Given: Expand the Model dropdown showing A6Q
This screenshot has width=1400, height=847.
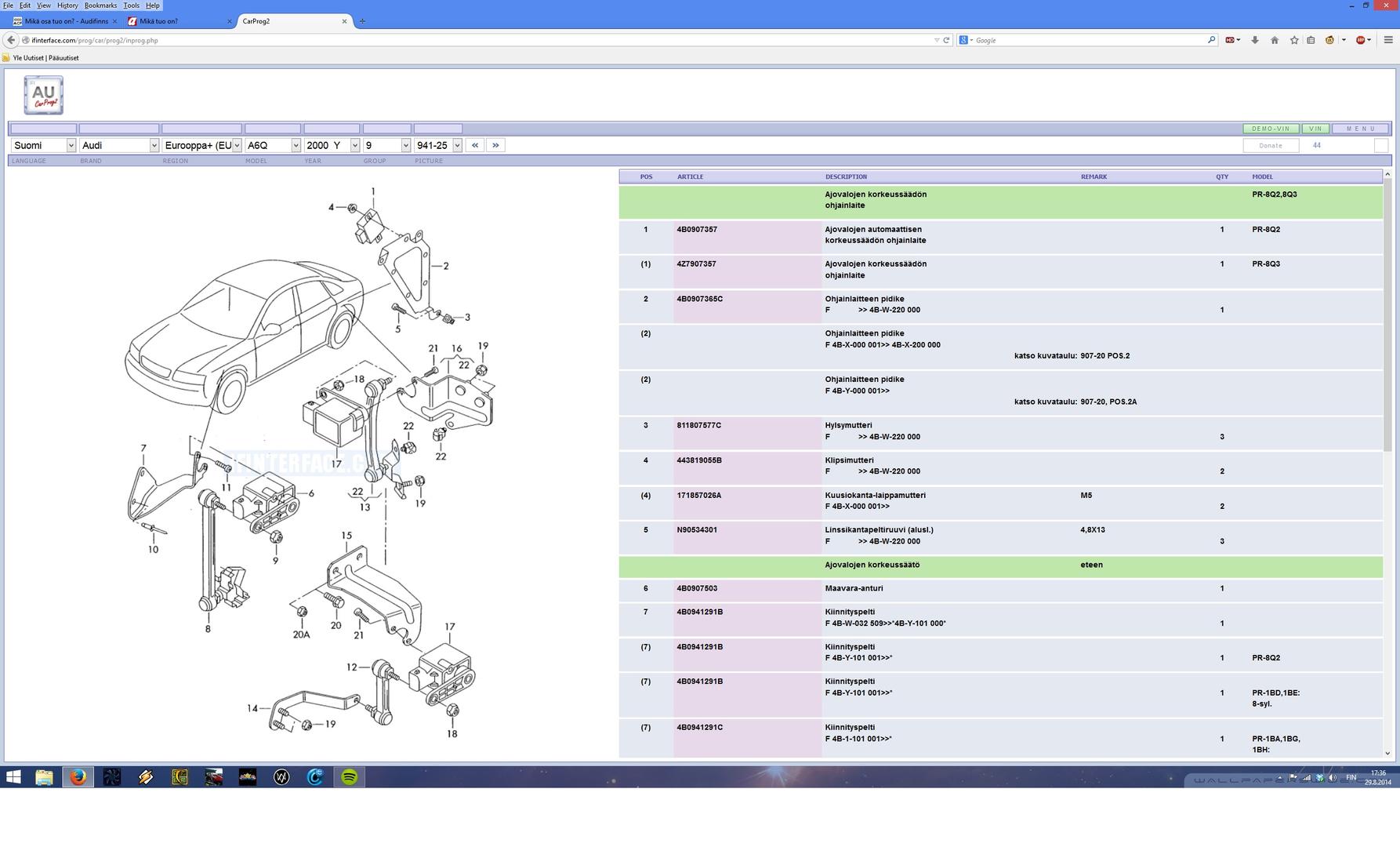Looking at the screenshot, I should click(272, 145).
